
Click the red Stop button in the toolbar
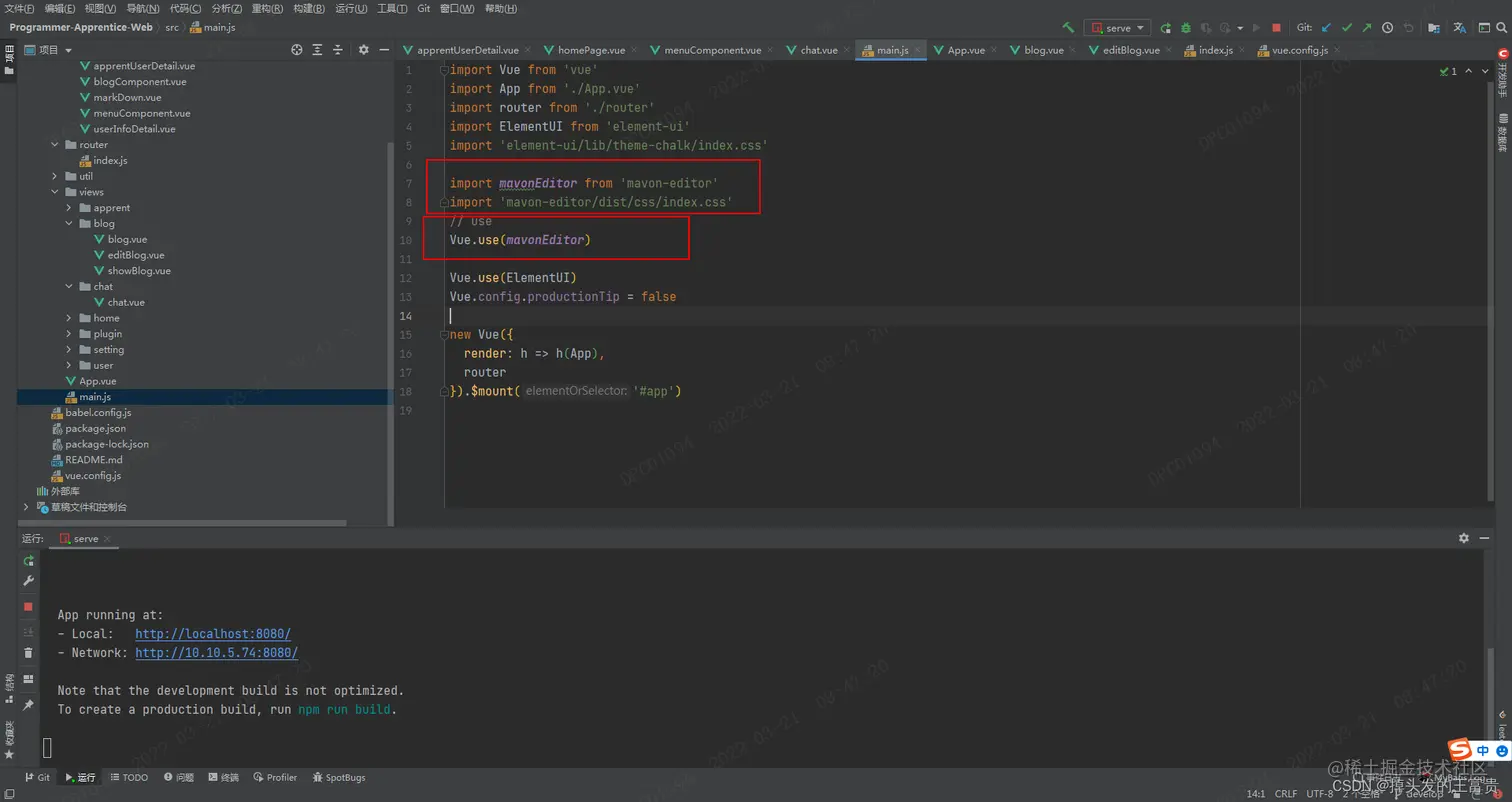(x=1277, y=28)
